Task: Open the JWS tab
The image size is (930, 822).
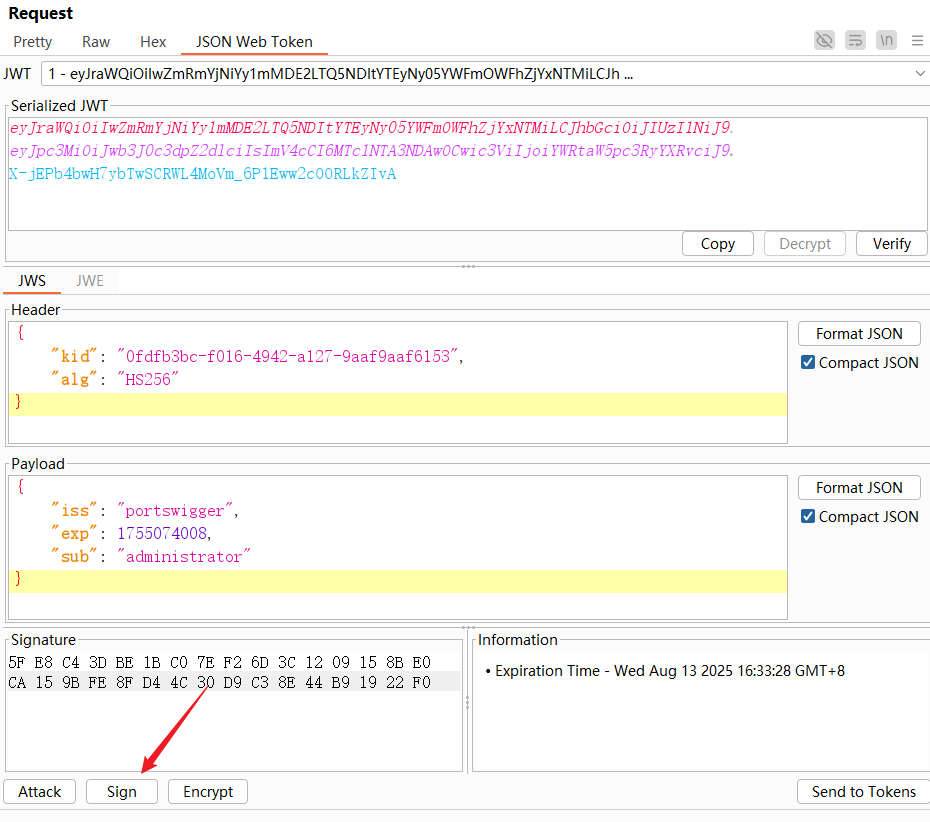Action: (x=32, y=281)
